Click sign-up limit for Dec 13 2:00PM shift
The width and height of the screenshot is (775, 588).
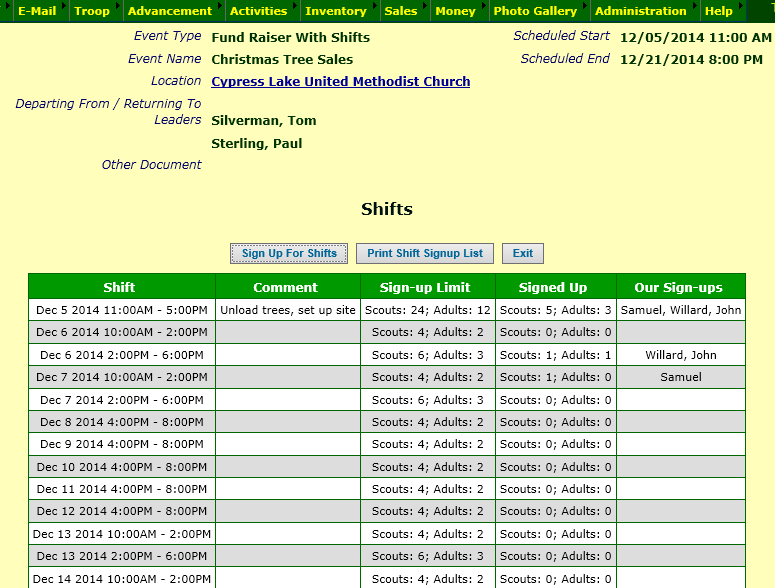(x=428, y=556)
